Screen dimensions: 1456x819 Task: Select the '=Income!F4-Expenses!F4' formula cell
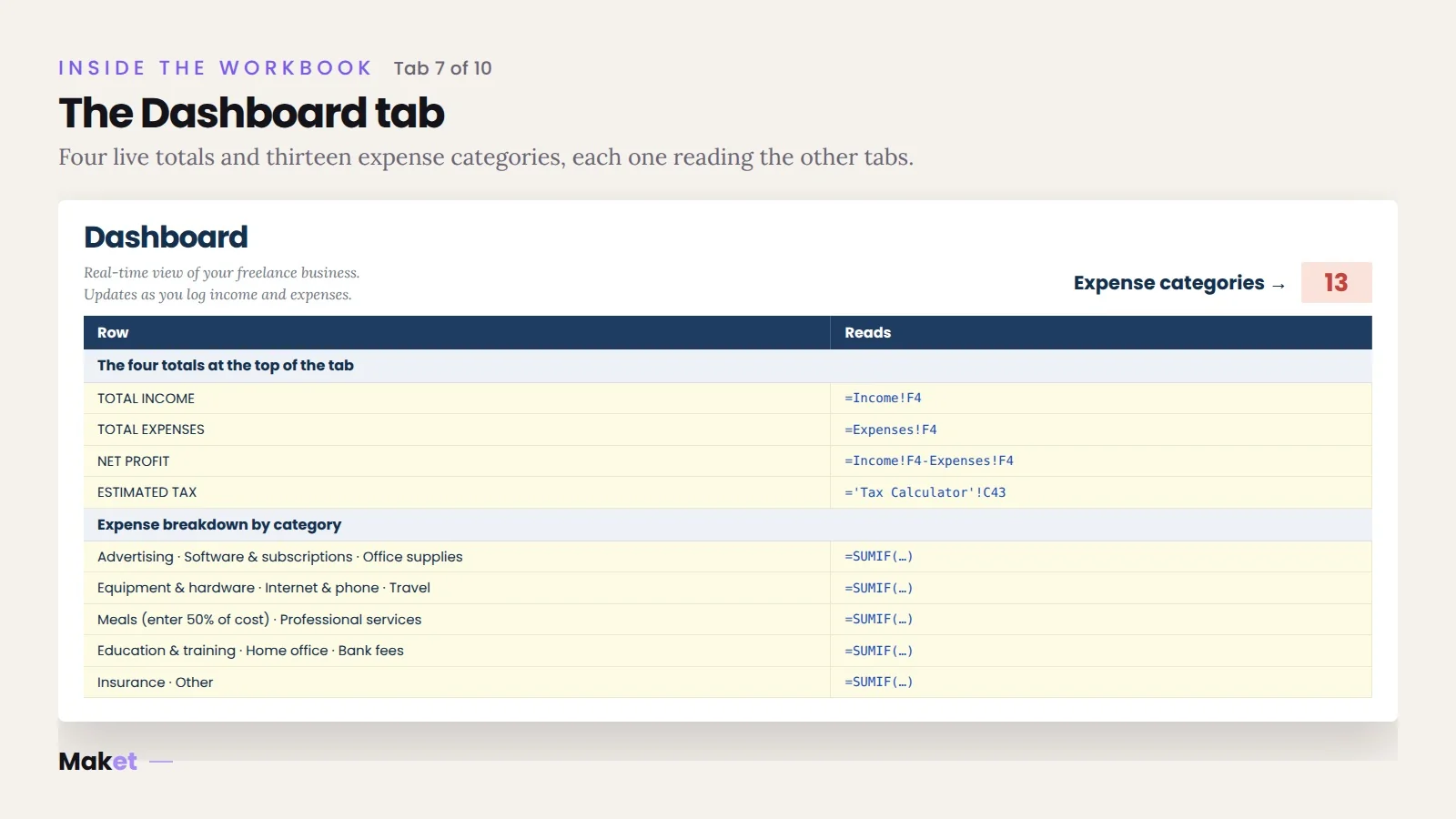tap(1101, 461)
